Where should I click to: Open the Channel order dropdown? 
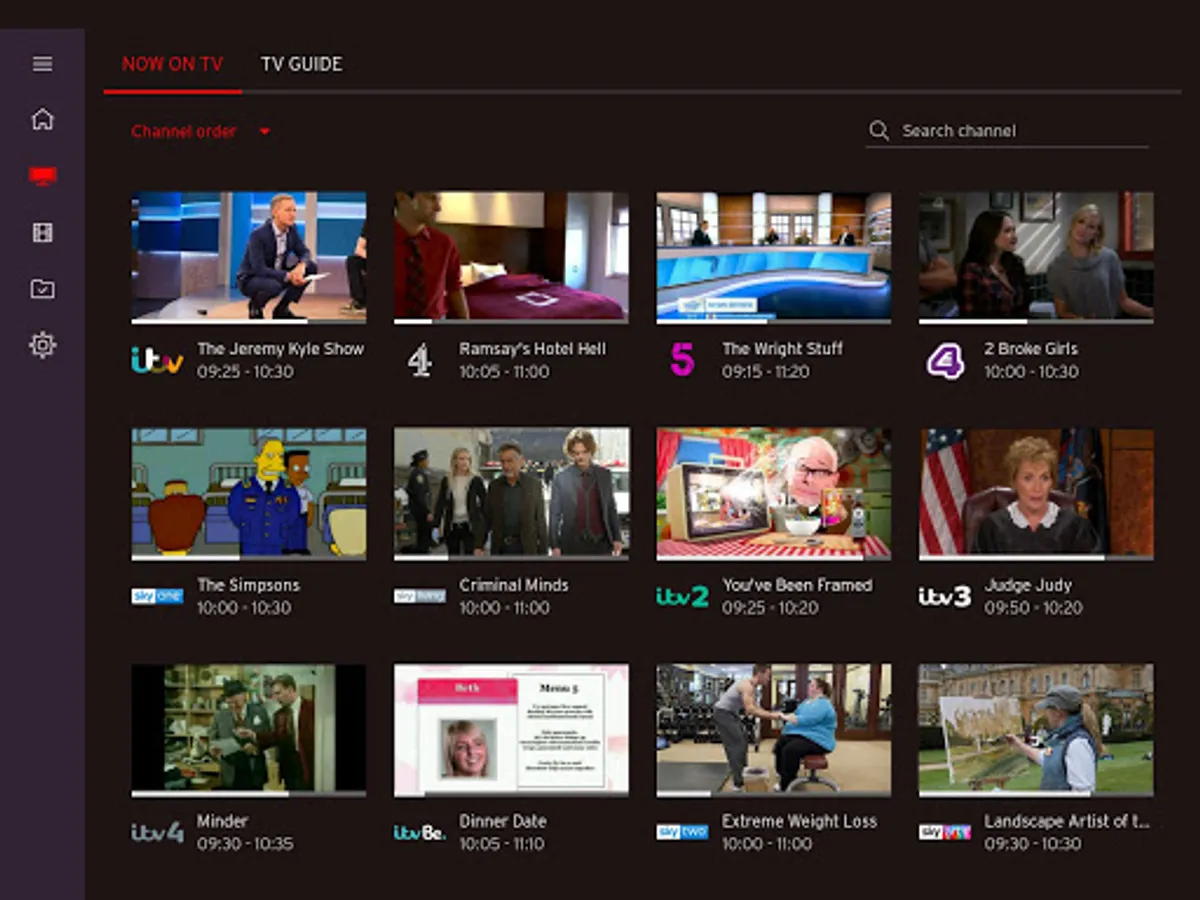pyautogui.click(x=201, y=131)
